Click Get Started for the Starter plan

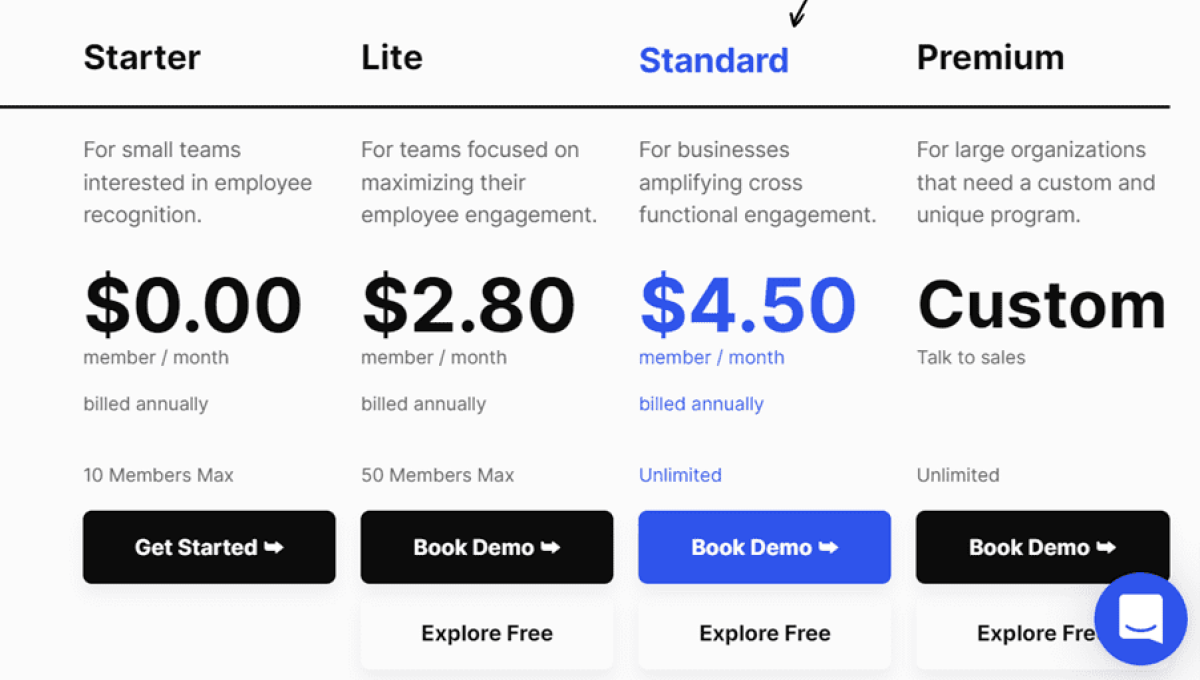pyautogui.click(x=209, y=547)
